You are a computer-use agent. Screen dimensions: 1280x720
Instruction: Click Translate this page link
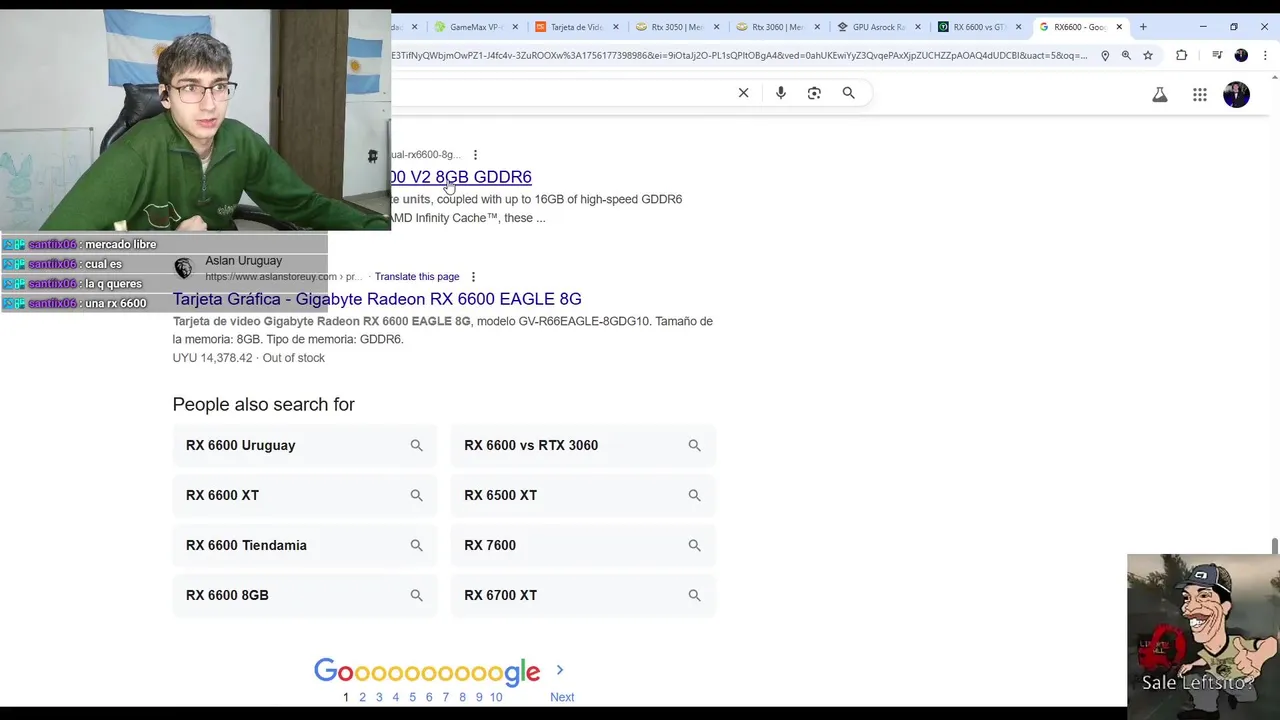(417, 277)
